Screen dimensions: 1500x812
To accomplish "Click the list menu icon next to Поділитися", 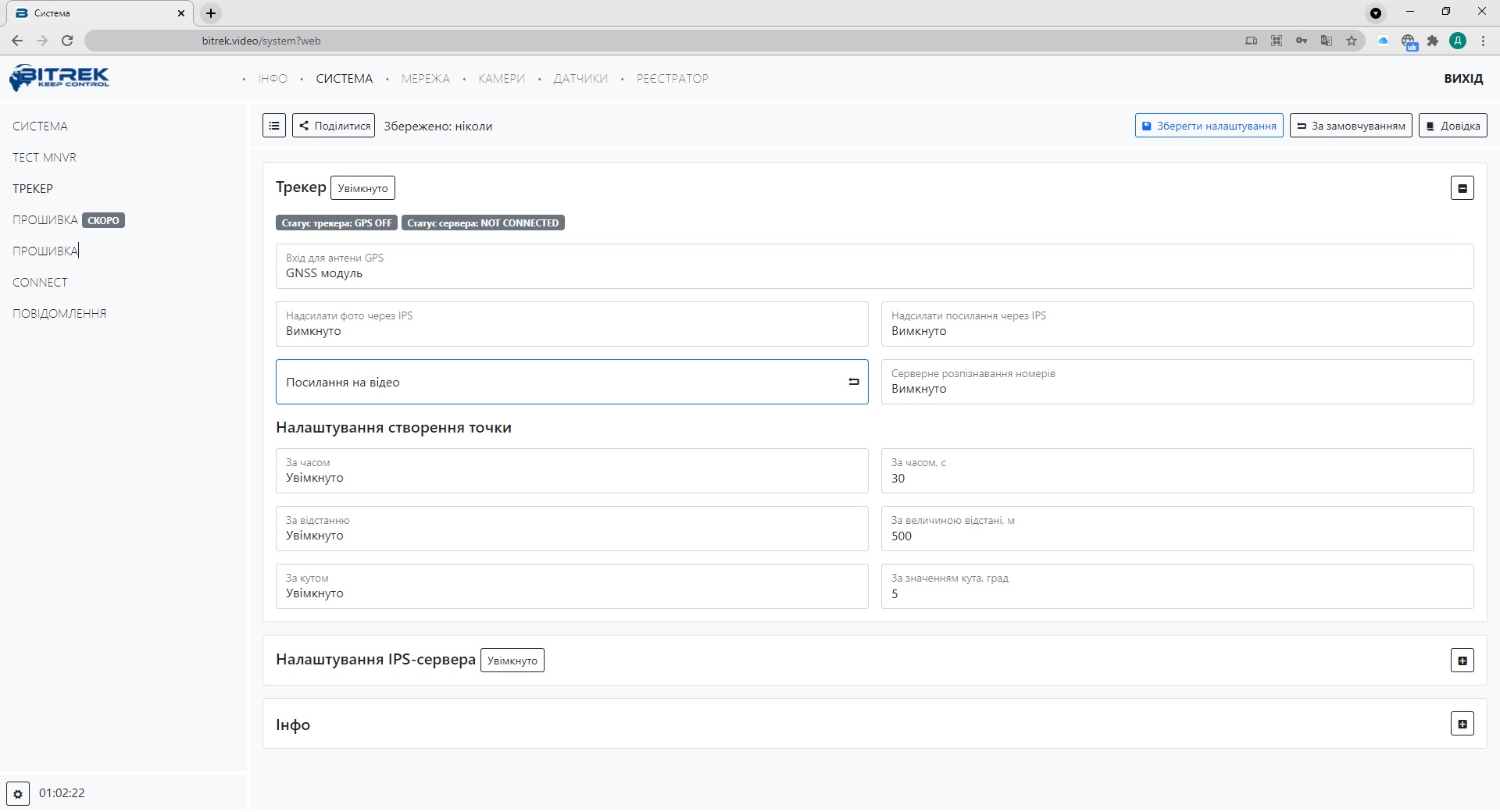I will tap(273, 126).
